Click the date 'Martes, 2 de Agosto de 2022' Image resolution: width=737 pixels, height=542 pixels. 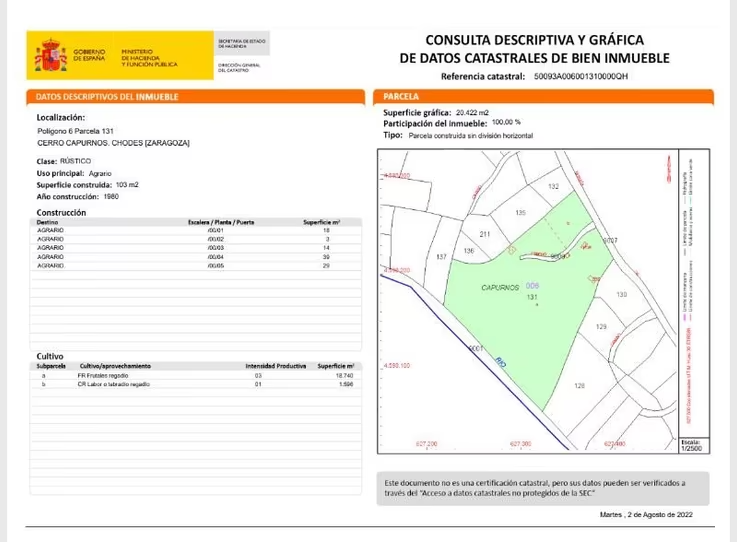[646, 515]
